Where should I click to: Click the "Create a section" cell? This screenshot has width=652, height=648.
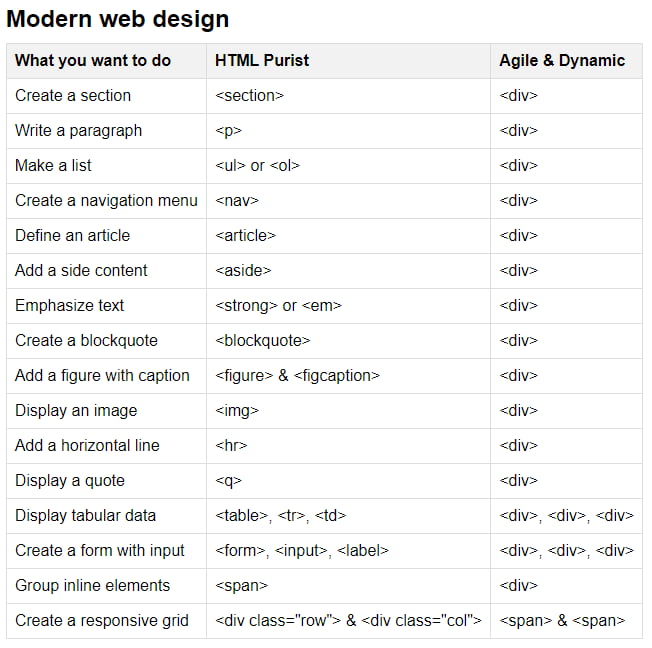click(73, 95)
